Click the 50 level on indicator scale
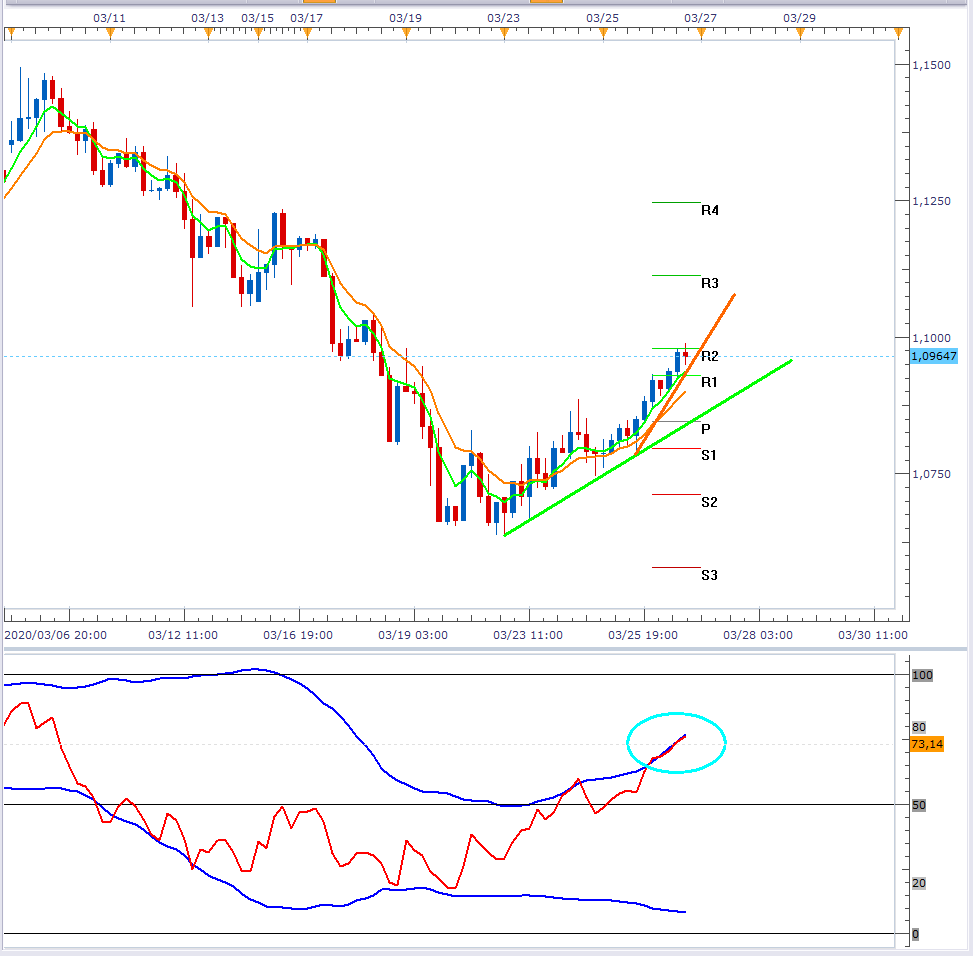This screenshot has width=973, height=956. pos(919,805)
